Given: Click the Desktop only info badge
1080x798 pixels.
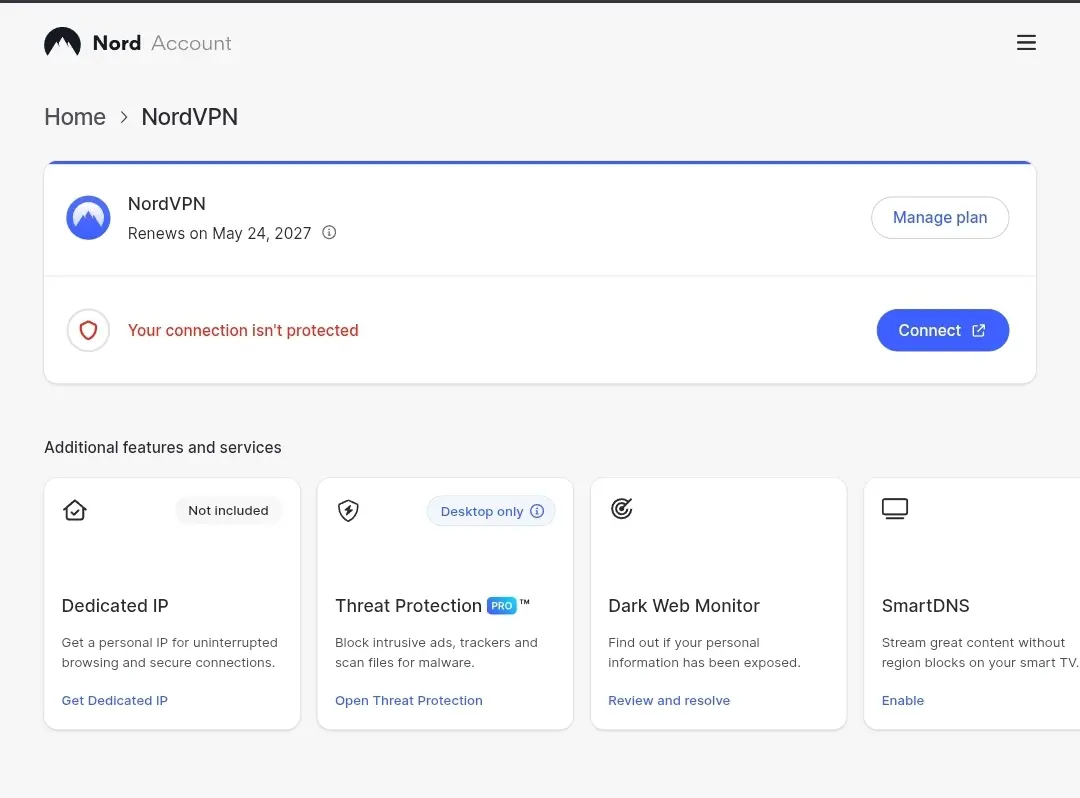Looking at the screenshot, I should pos(491,512).
